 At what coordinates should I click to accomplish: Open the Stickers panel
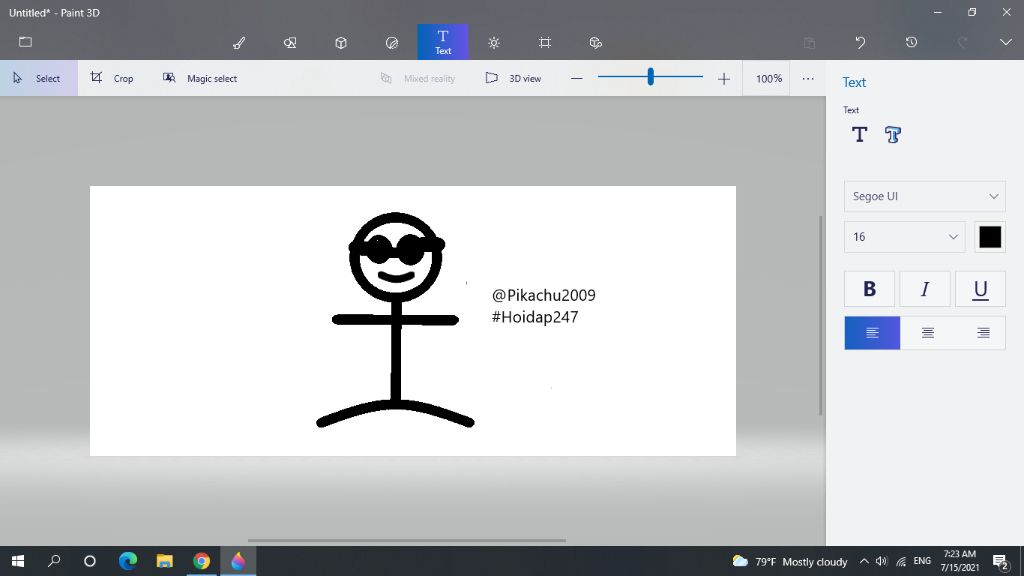(x=391, y=42)
